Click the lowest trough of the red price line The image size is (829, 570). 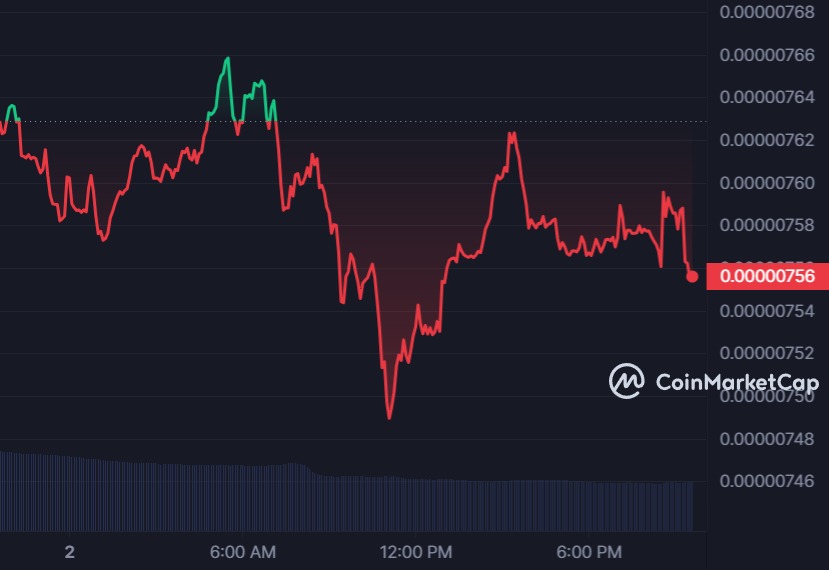389,417
